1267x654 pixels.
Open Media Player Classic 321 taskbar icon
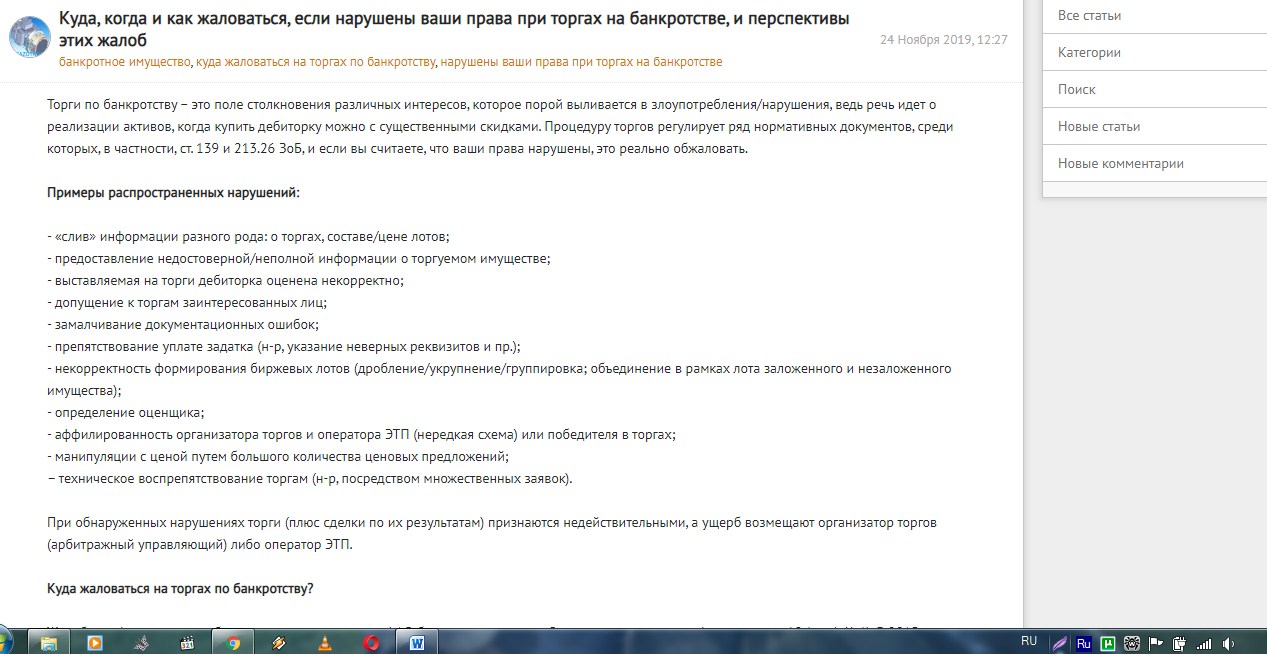187,643
